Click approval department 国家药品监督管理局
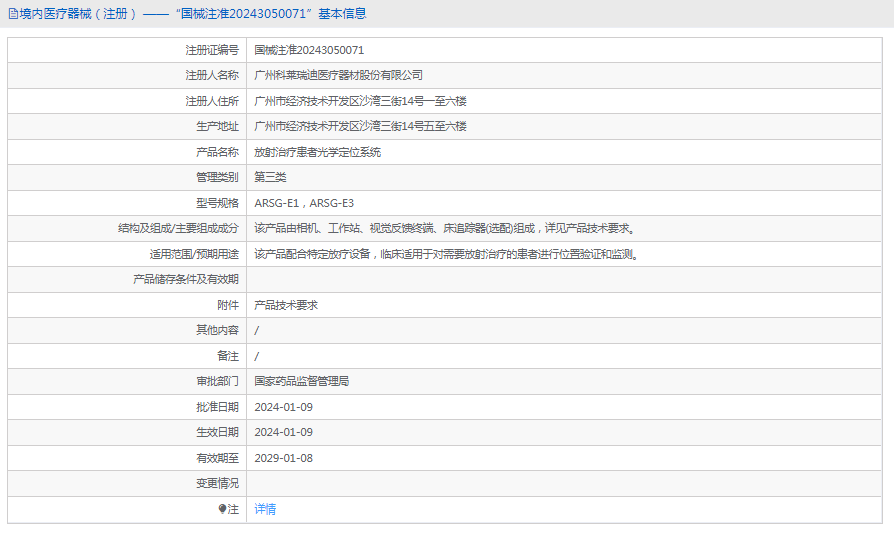This screenshot has height=533, width=894. (302, 381)
